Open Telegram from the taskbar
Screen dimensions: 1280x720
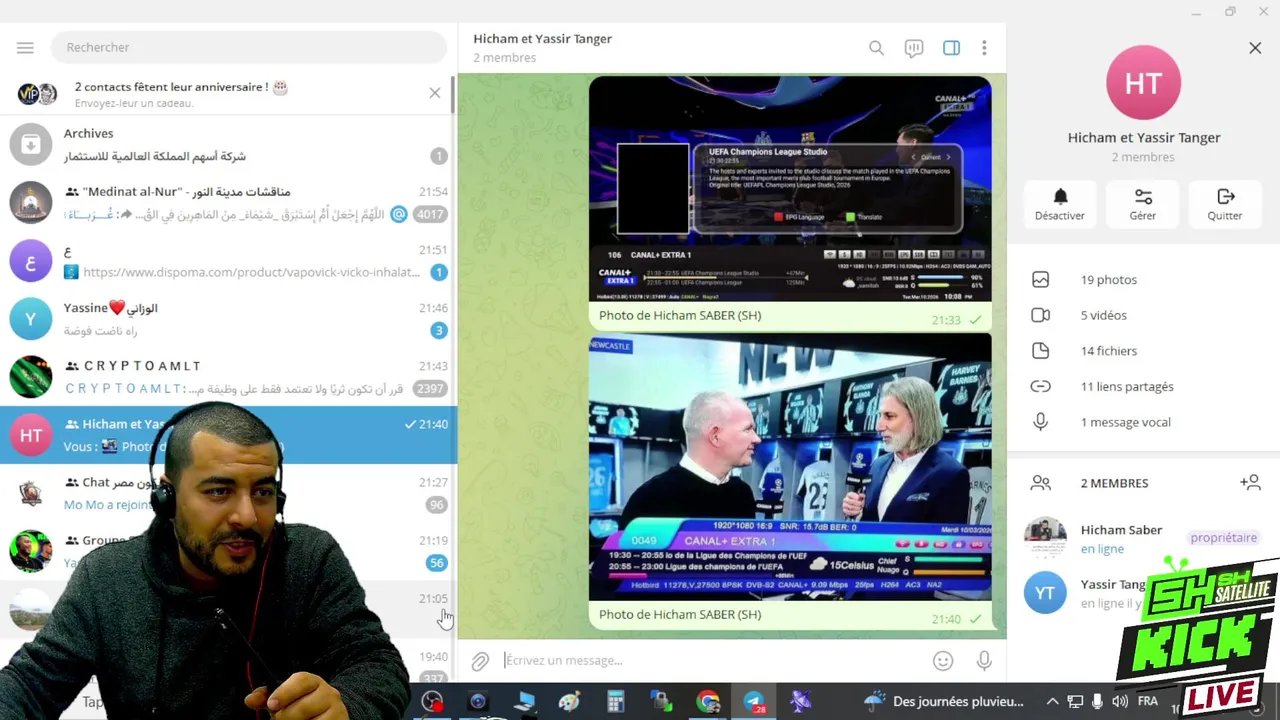click(x=754, y=702)
